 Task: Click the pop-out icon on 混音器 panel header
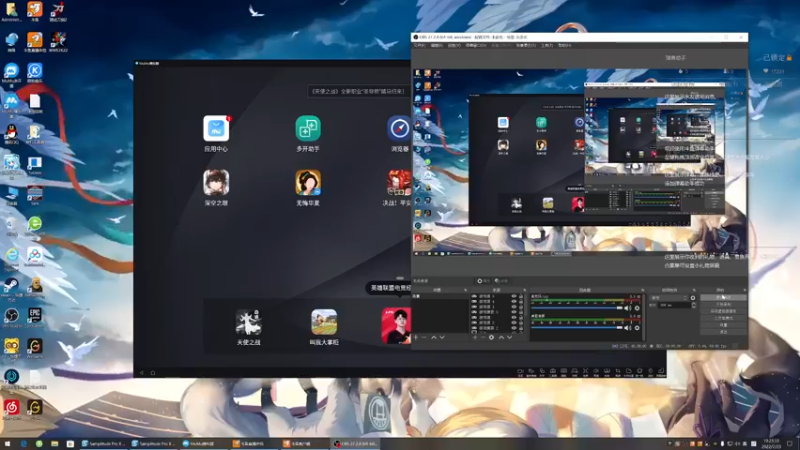pos(643,290)
